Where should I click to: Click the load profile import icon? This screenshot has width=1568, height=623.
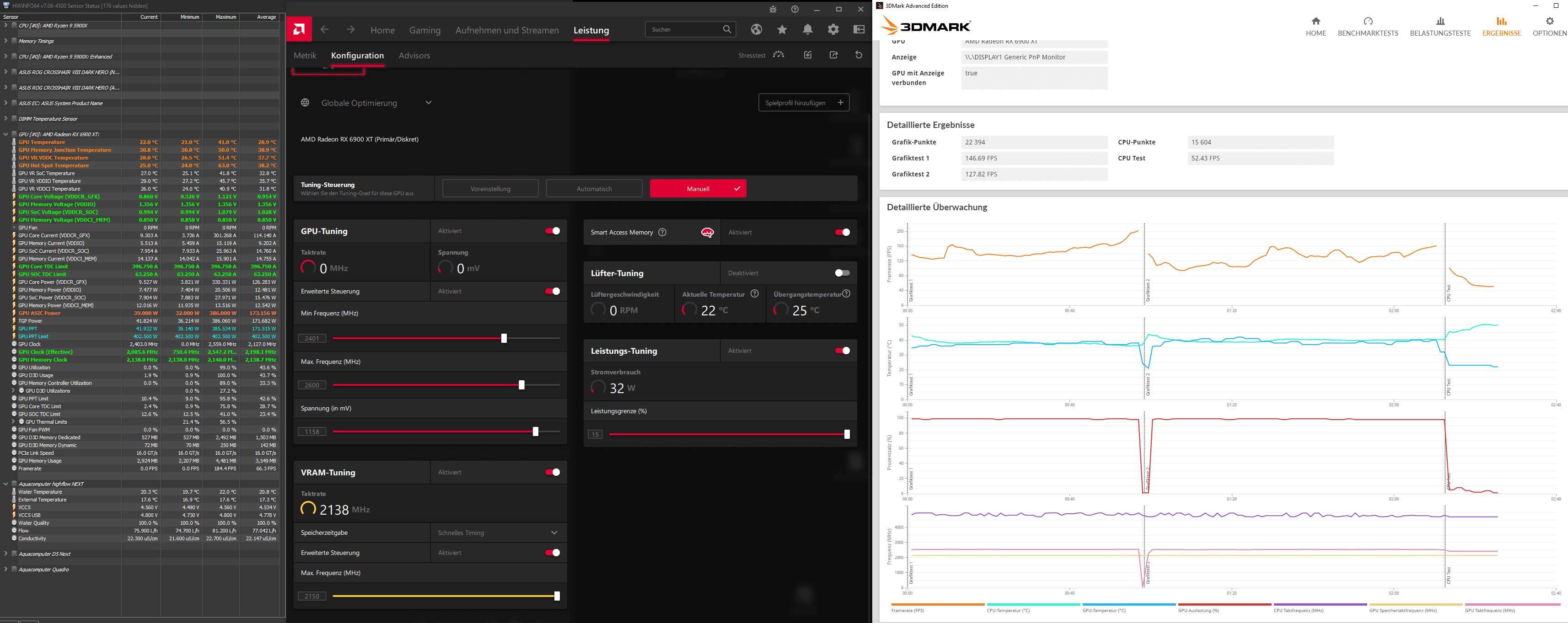pyautogui.click(x=808, y=55)
